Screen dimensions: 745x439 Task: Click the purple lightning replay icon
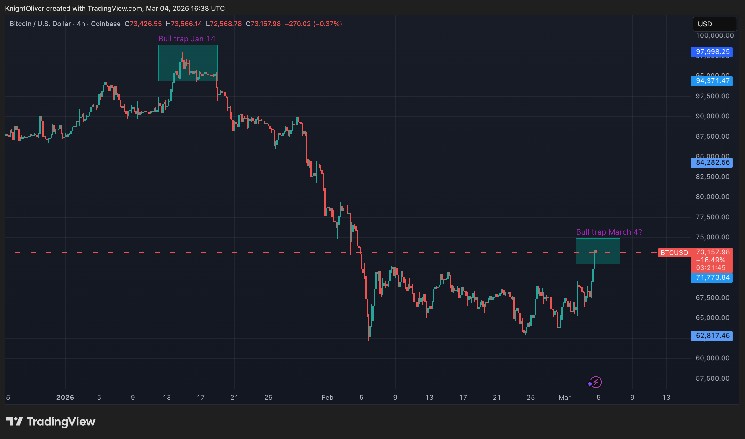point(595,382)
